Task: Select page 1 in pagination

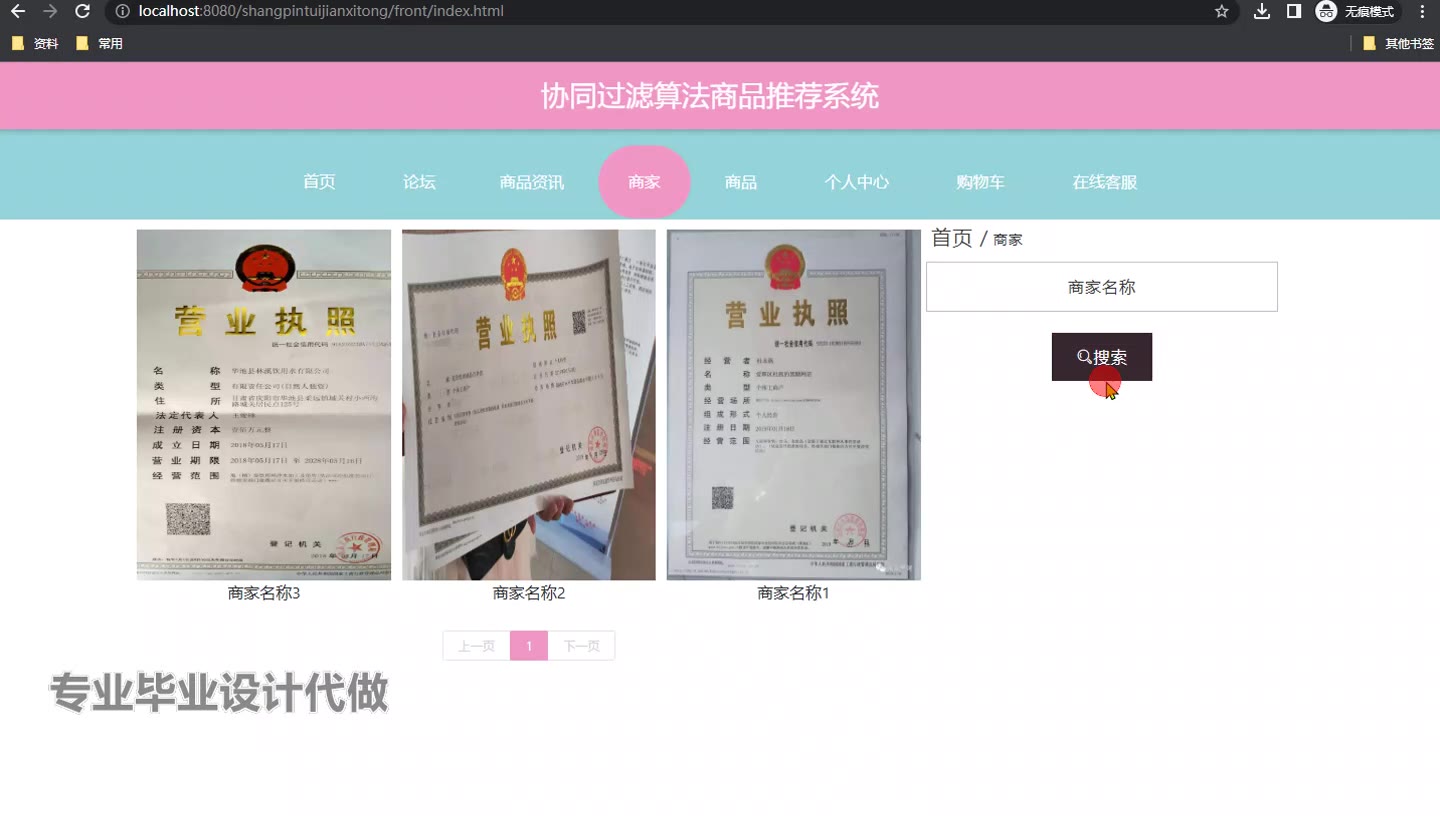Action: pyautogui.click(x=529, y=646)
